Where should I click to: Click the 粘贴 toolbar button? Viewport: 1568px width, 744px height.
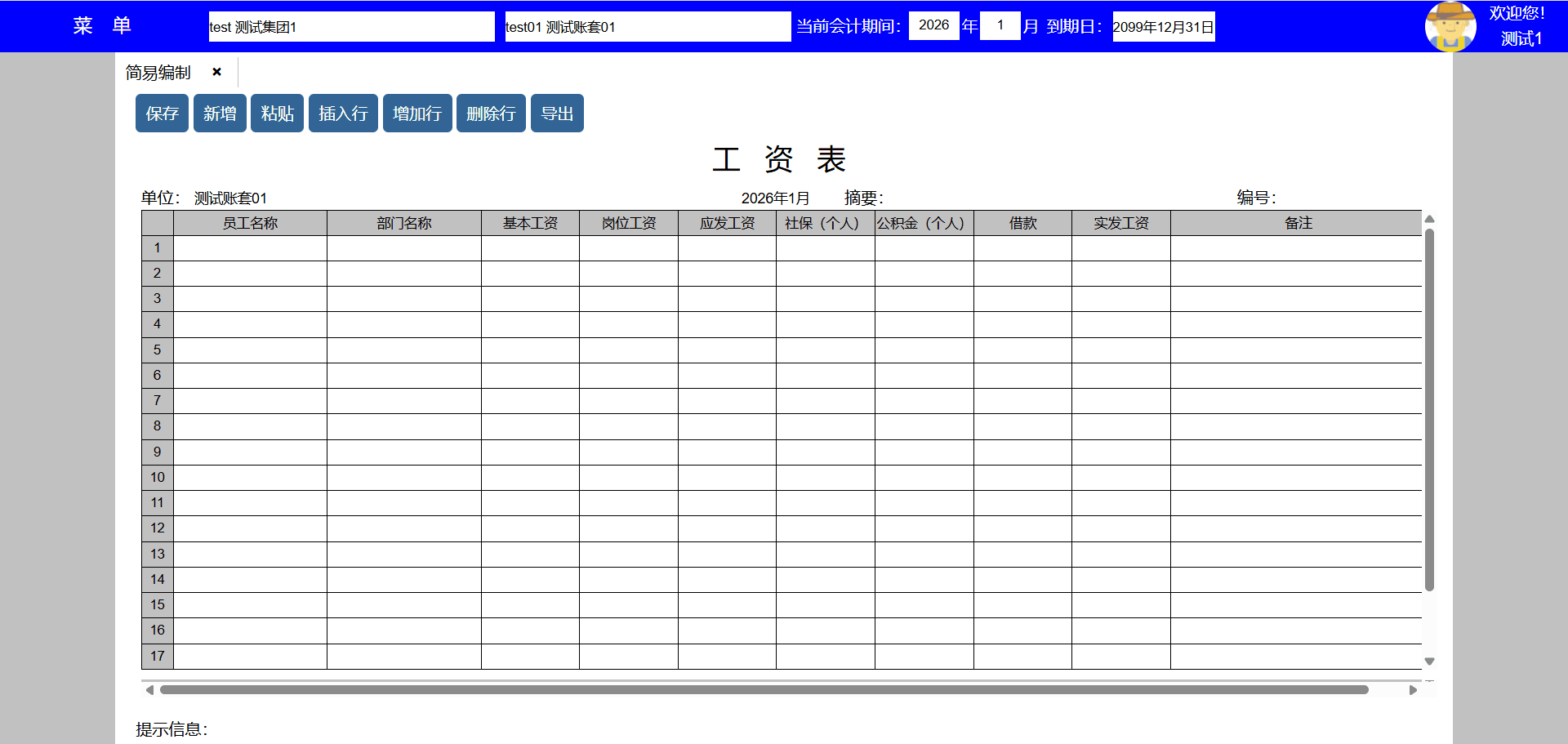click(277, 114)
